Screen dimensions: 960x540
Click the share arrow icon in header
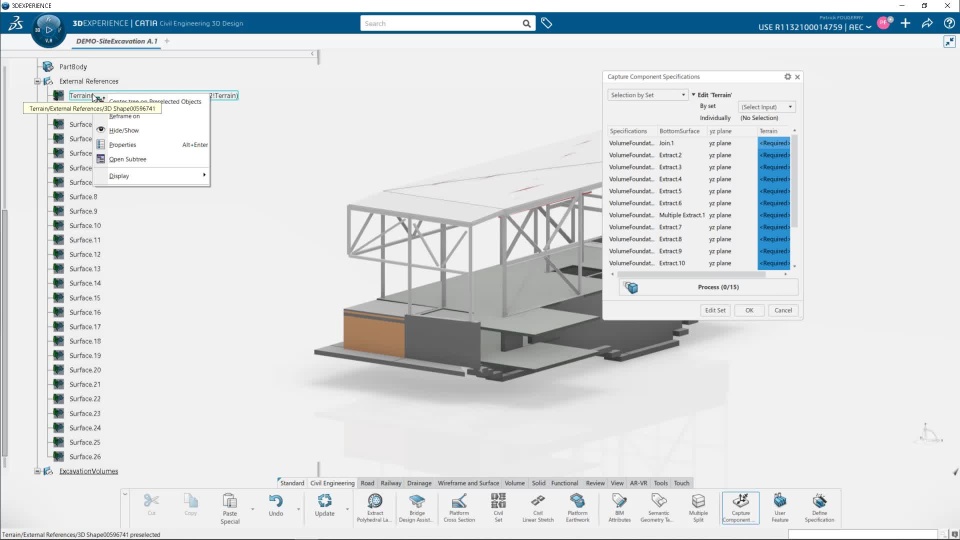[927, 23]
